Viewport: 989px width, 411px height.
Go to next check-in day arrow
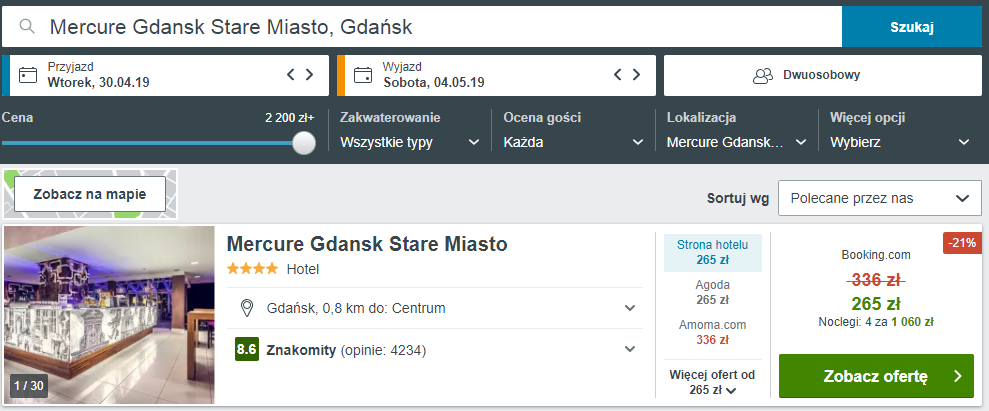310,75
